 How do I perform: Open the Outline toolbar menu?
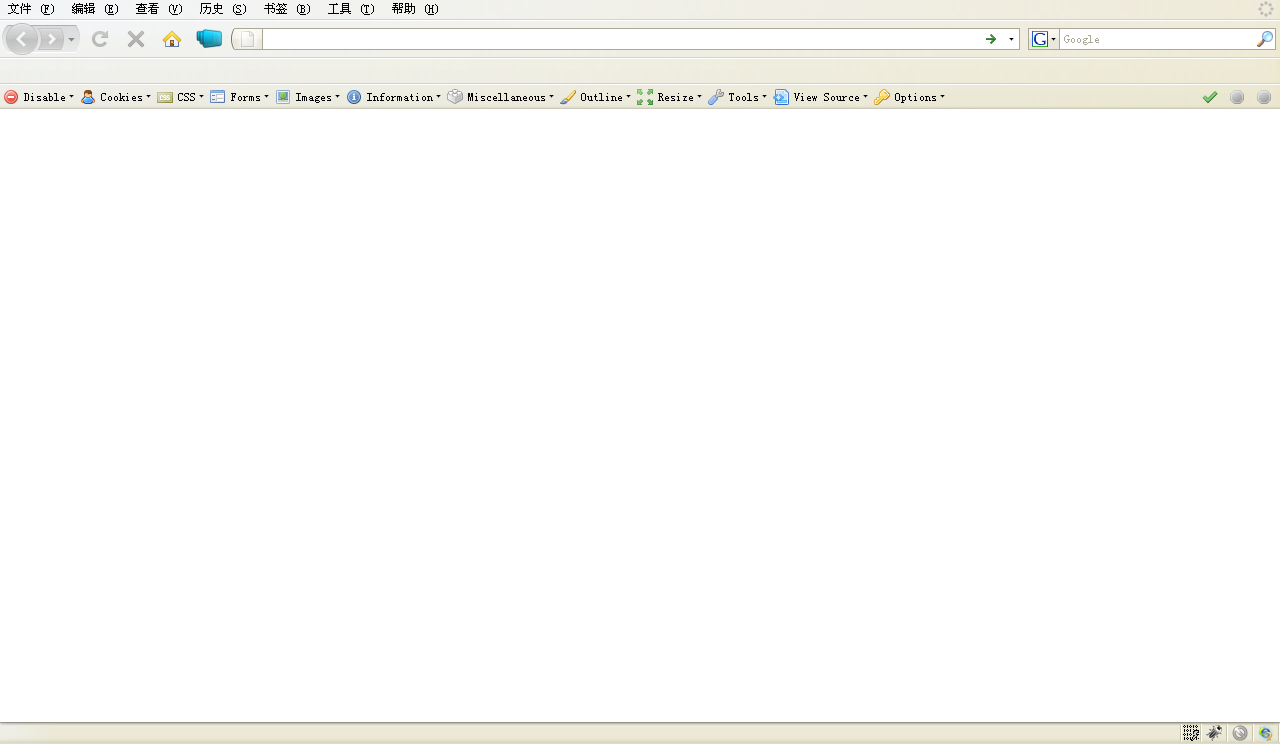pos(595,97)
